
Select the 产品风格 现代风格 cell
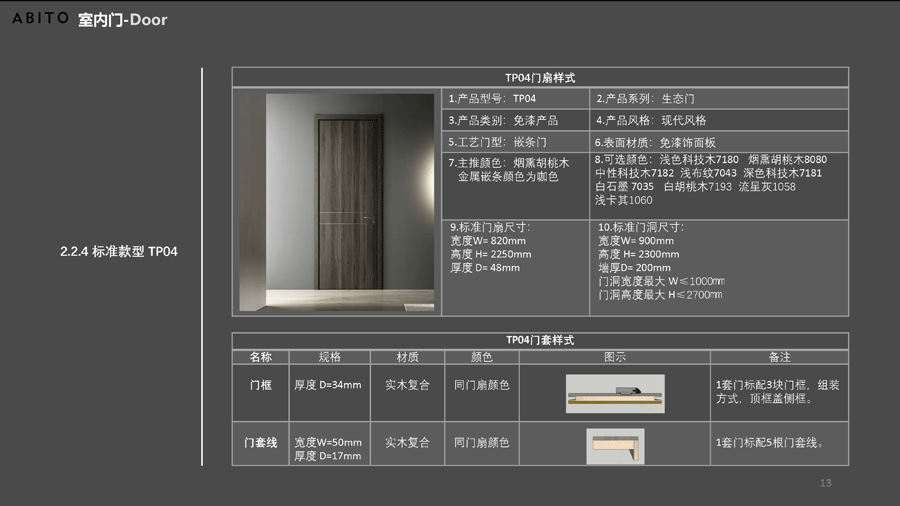click(718, 120)
